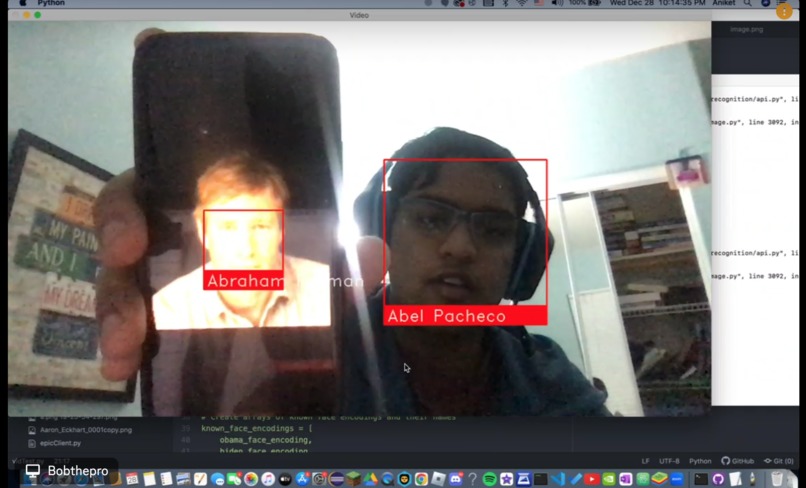Open Wi-Fi status menu
Image resolution: width=806 pixels, height=488 pixels.
point(522,3)
